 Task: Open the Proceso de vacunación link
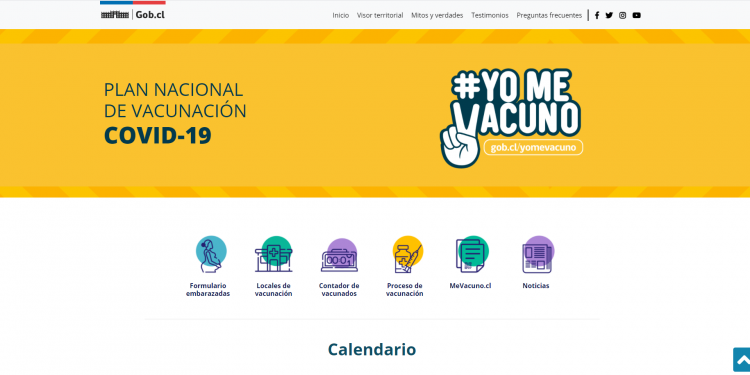pyautogui.click(x=405, y=289)
